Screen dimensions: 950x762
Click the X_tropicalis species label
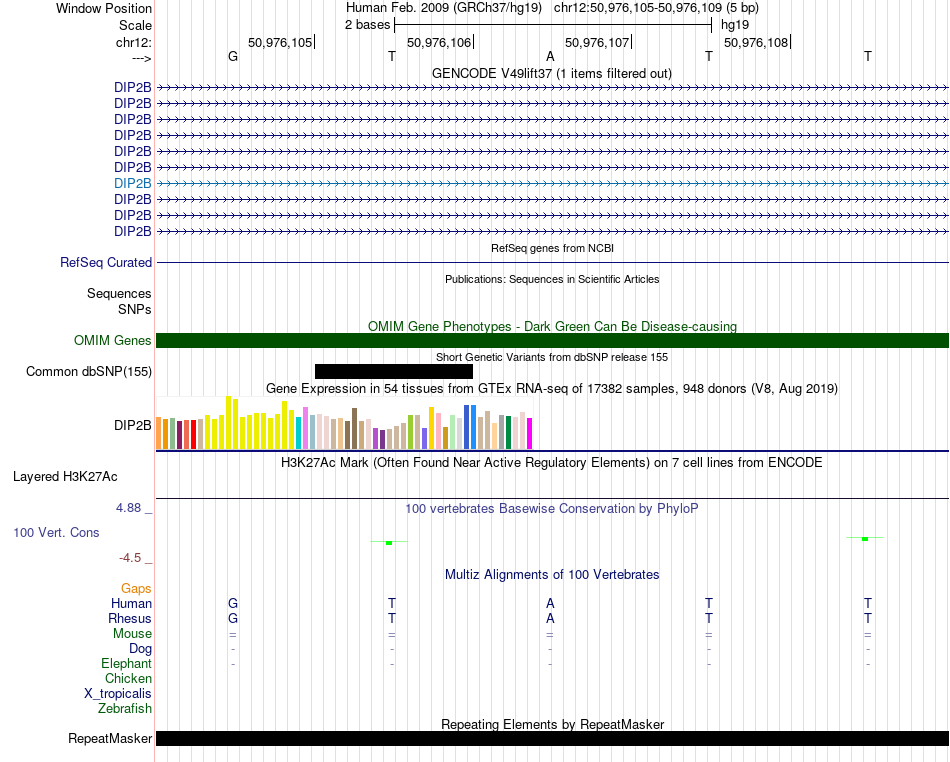tap(118, 694)
